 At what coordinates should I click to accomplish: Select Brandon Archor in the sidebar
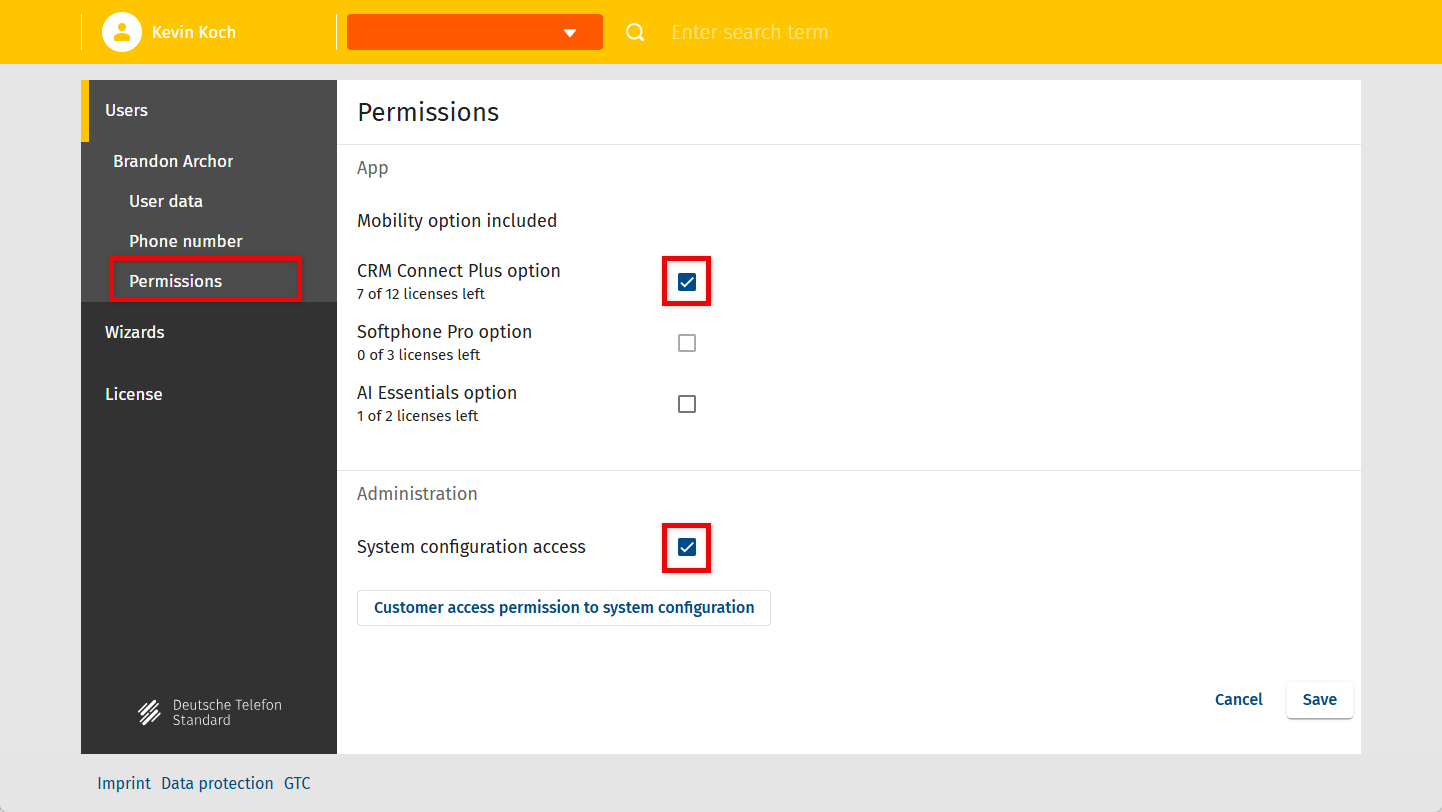tap(173, 161)
